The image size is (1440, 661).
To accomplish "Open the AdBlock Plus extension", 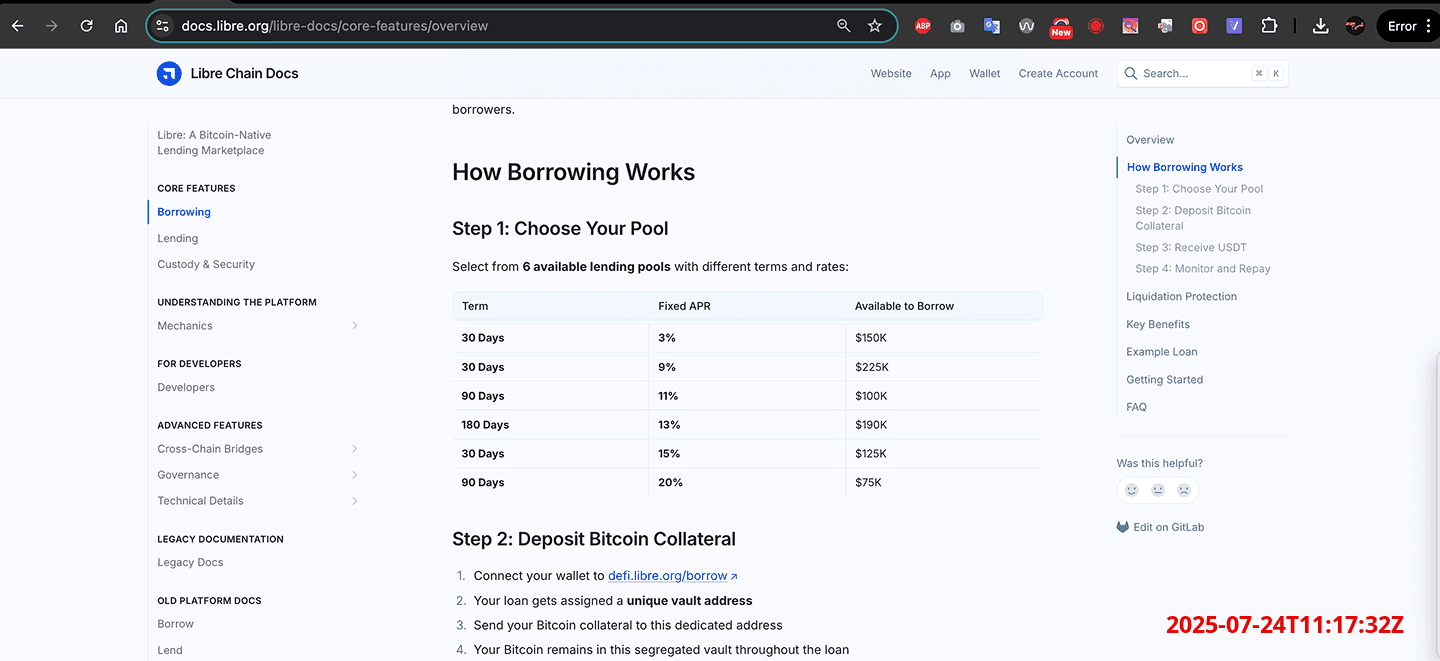I will [x=922, y=26].
